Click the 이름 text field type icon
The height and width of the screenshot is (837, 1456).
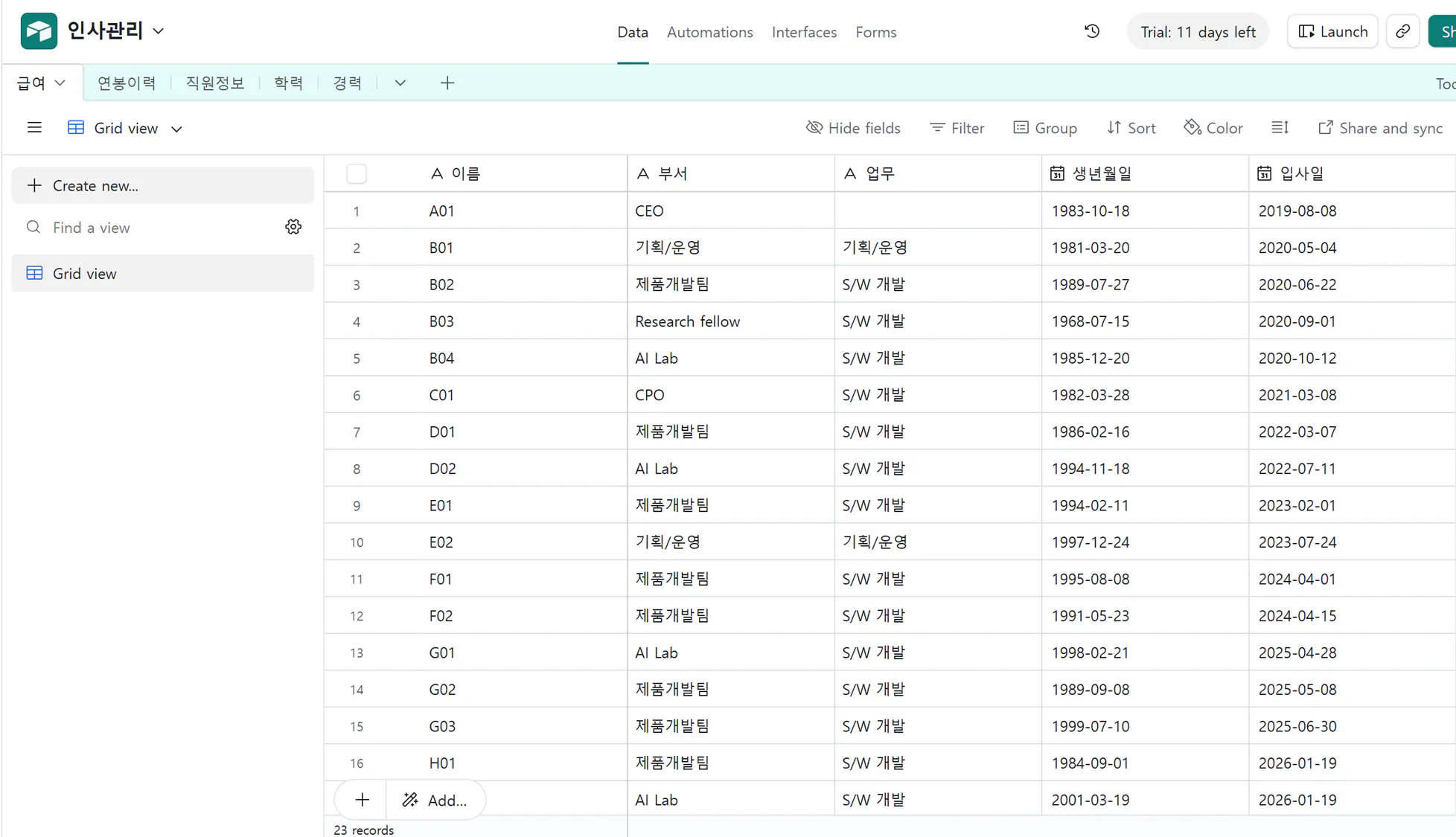tap(437, 173)
